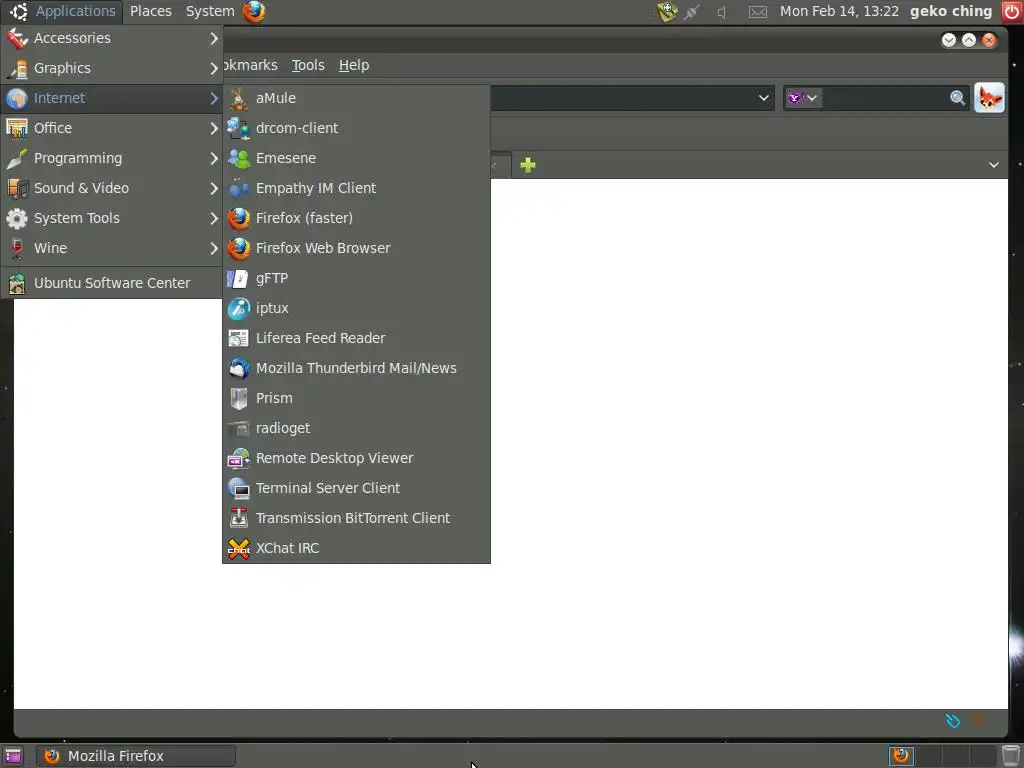This screenshot has height=768, width=1024.
Task: Open drcom-client network app icon
Action: pos(238,129)
